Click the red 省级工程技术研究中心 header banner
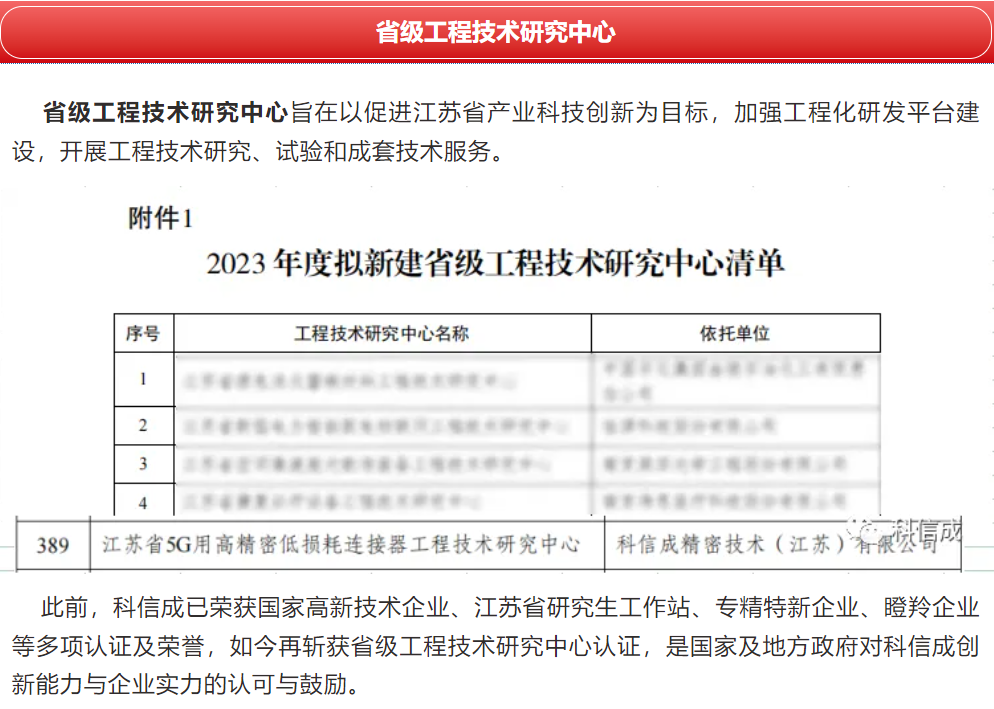The image size is (994, 709). pos(496,32)
